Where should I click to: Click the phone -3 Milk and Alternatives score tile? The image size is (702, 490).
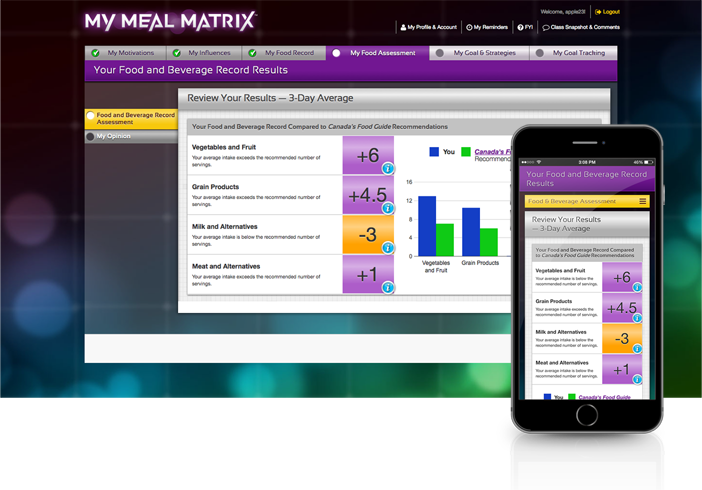click(x=622, y=339)
